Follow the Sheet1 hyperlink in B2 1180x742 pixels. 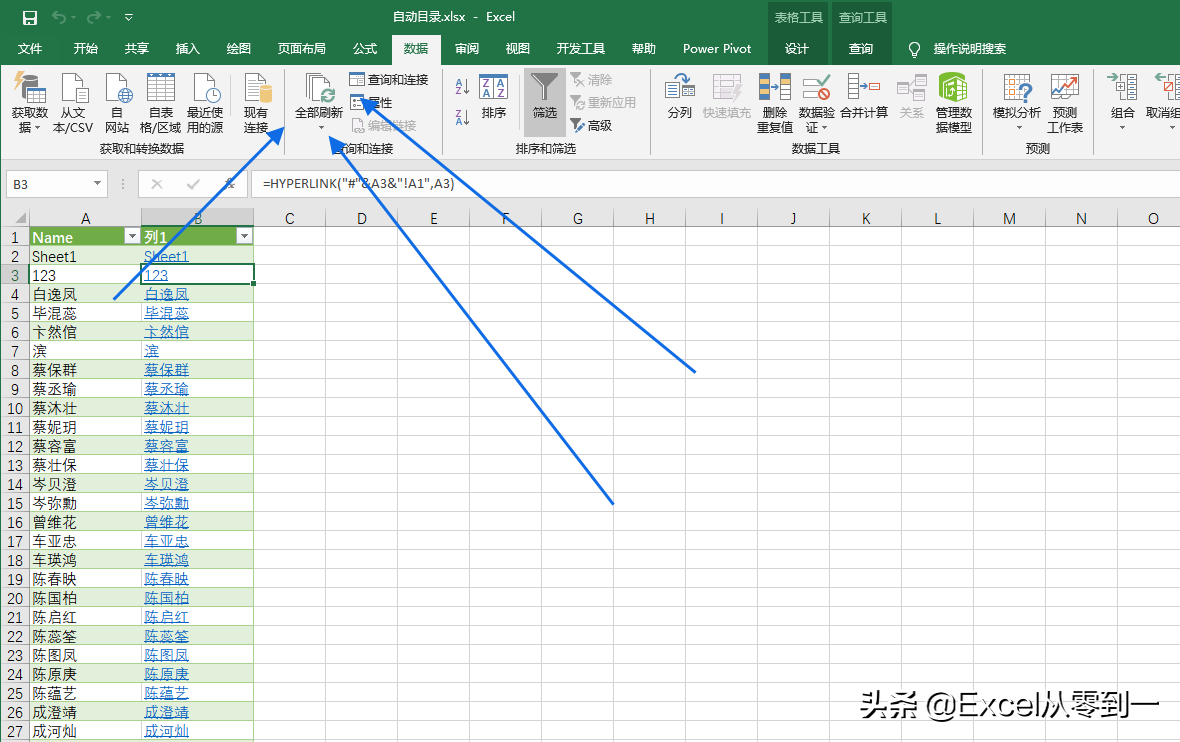(166, 256)
